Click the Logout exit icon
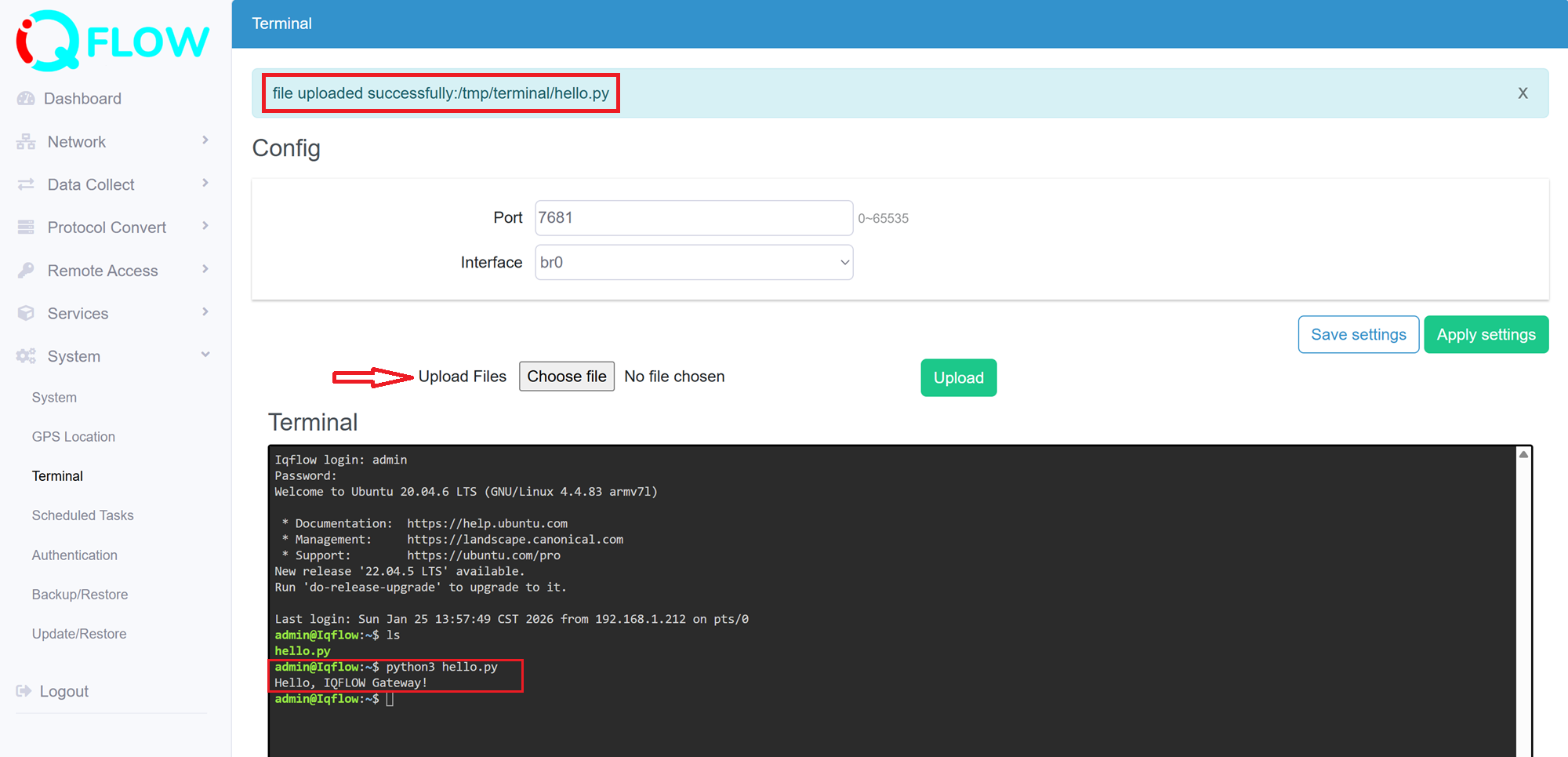The image size is (1568, 757). (24, 691)
